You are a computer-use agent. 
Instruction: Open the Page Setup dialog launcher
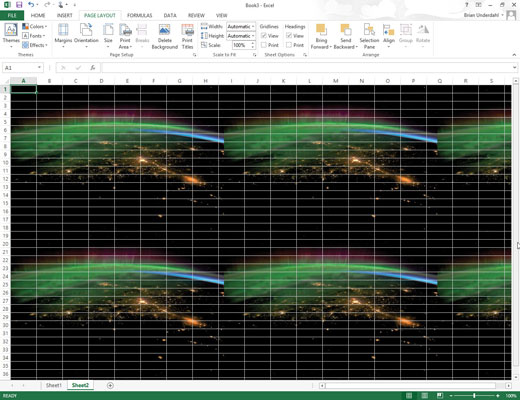point(195,55)
